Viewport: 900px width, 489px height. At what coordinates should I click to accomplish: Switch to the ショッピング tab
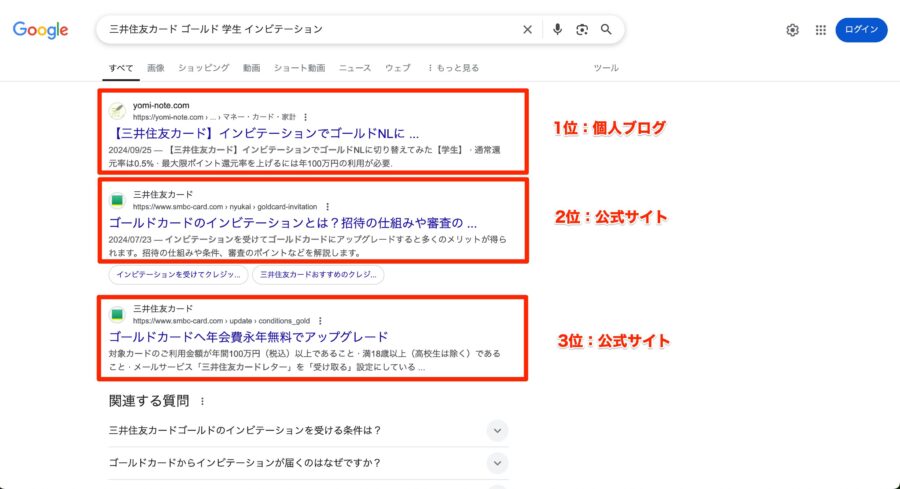point(203,68)
